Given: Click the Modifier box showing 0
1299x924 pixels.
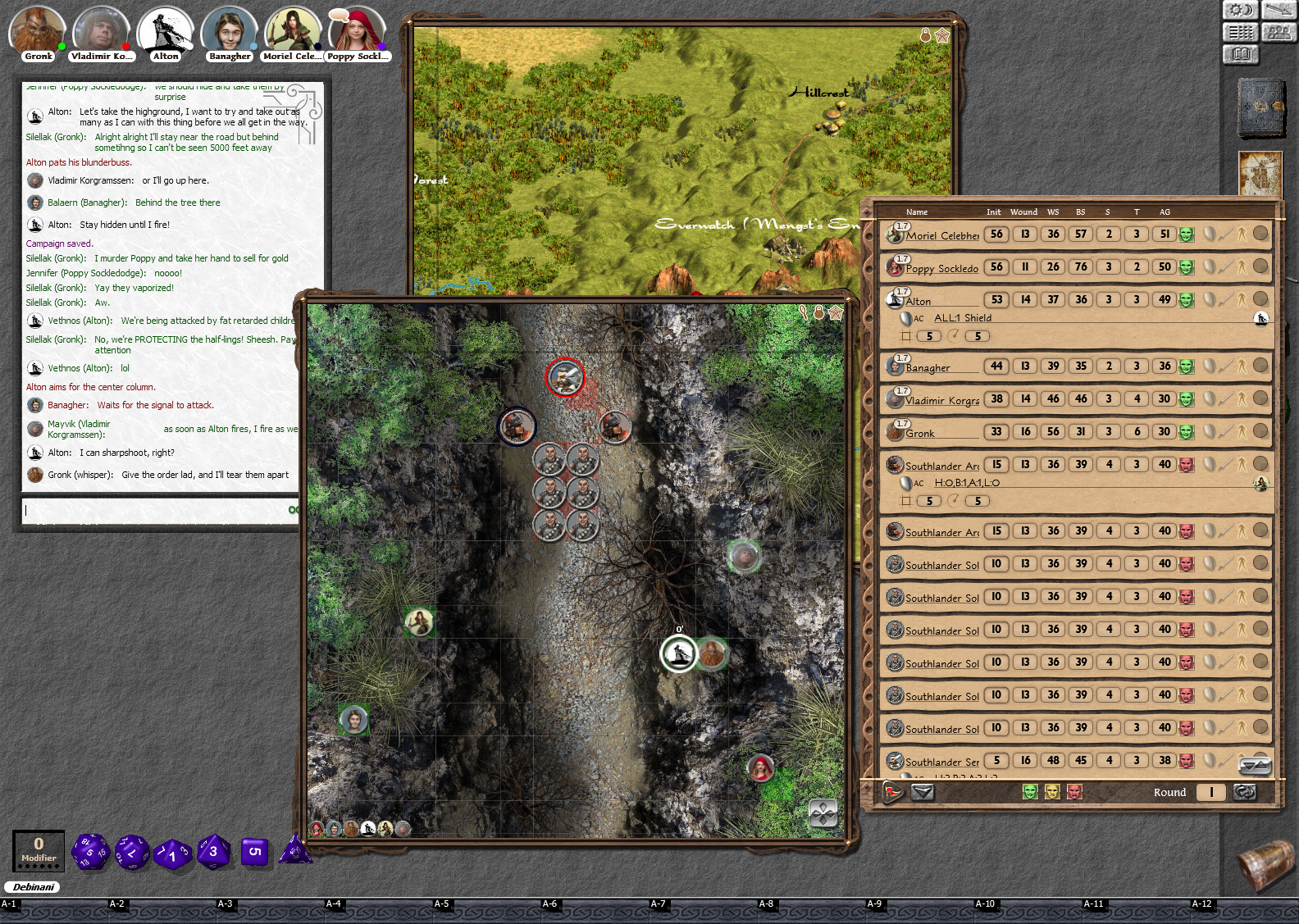Looking at the screenshot, I should pos(39,850).
